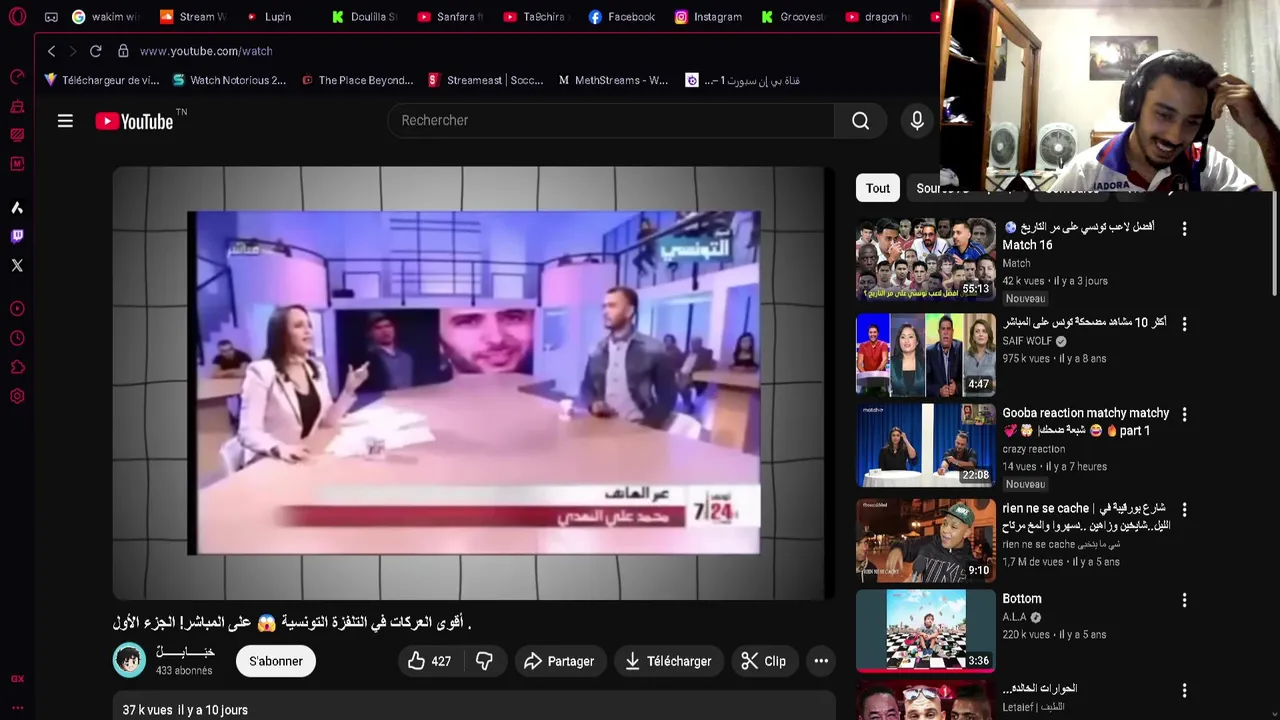This screenshot has width=1280, height=720.
Task: Open Téléchargeur de vidéo bookmark
Action: click(101, 80)
